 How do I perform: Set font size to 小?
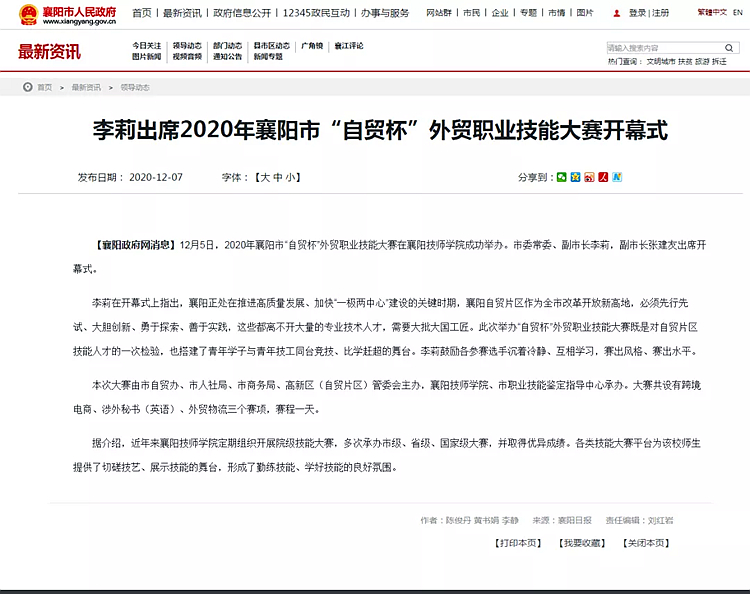pos(291,177)
